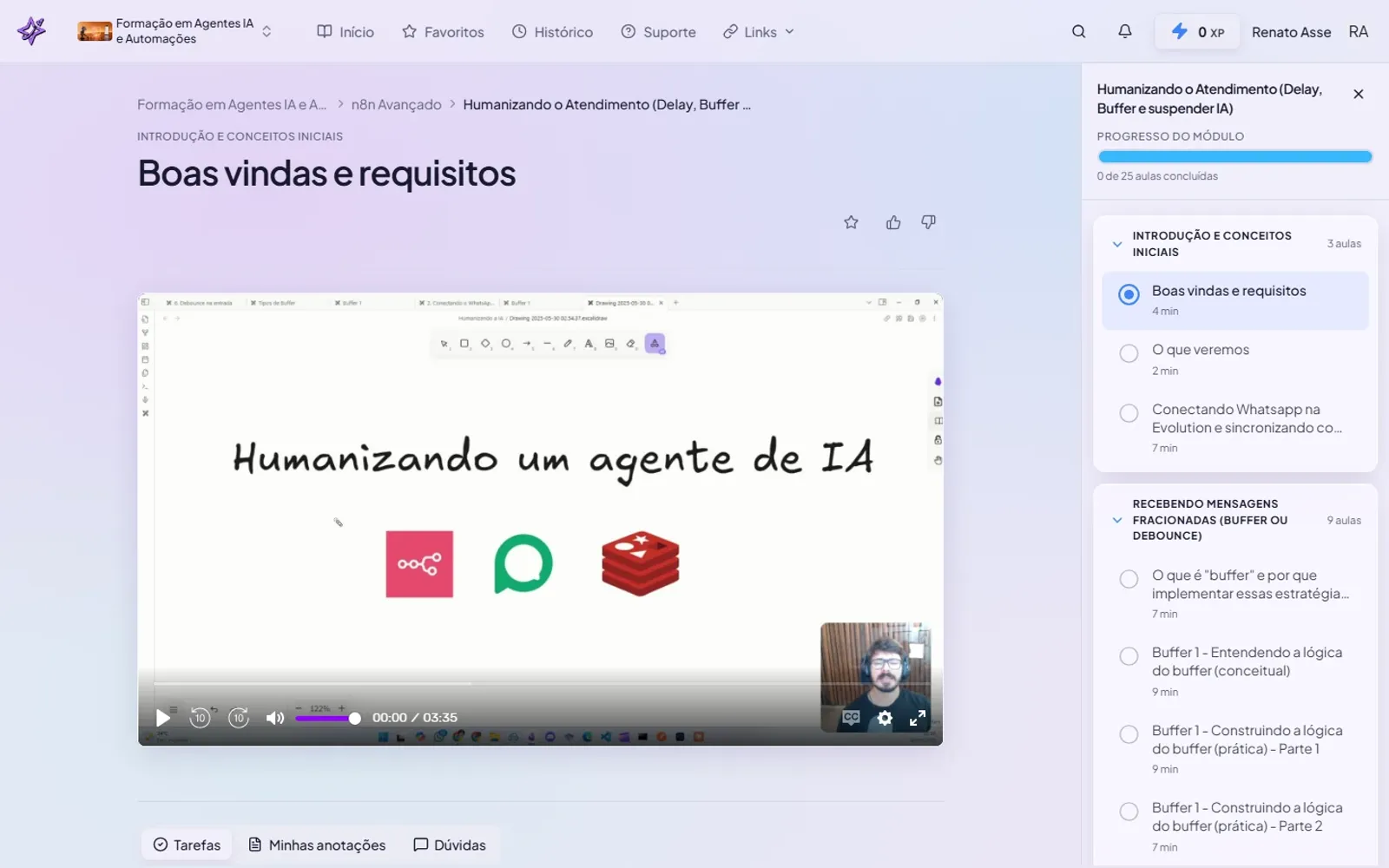Select the 'O que veremos' lesson radio
The image size is (1389, 868).
1129,353
